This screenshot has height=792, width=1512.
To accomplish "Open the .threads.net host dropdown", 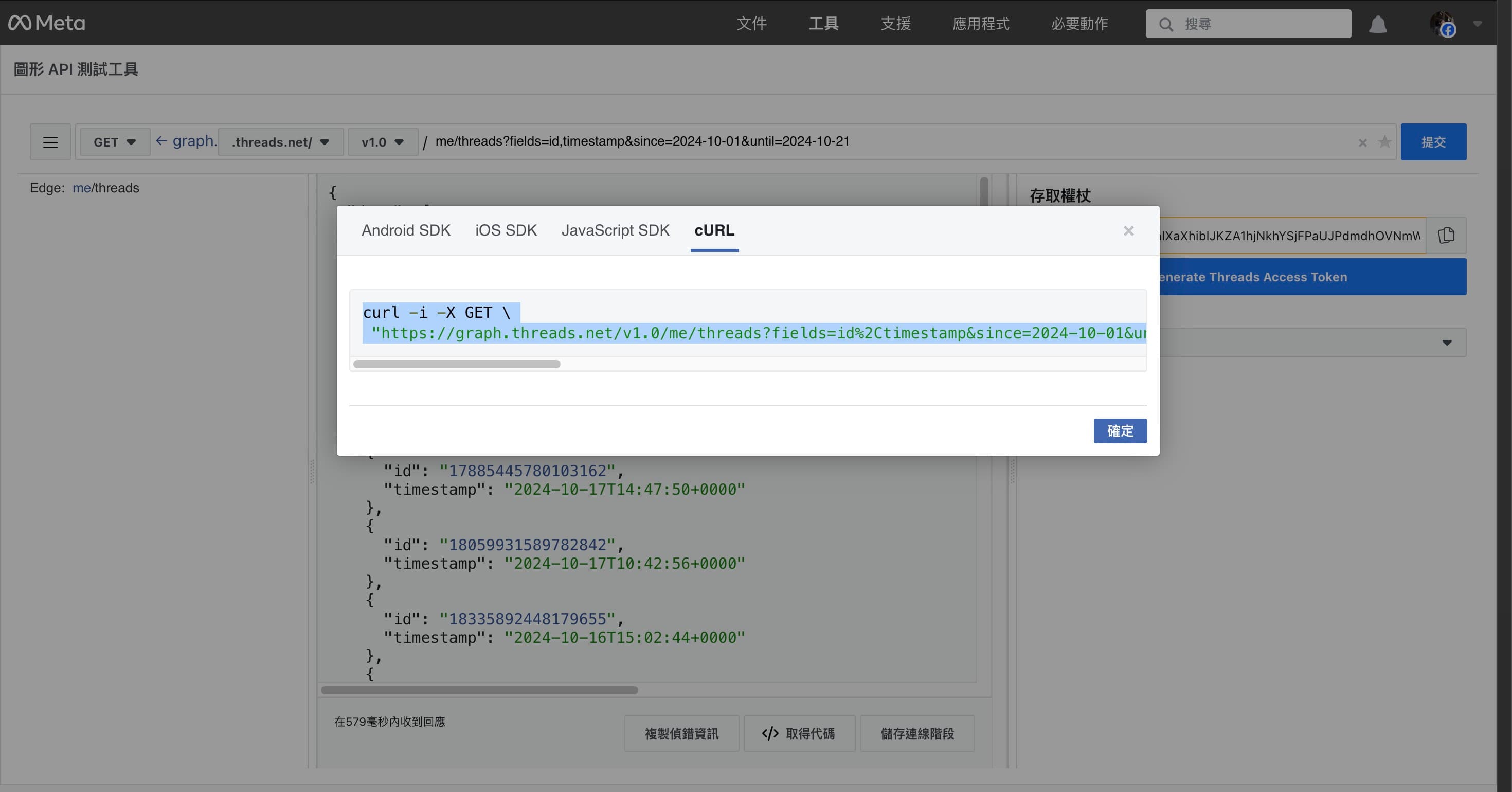I will 279,141.
